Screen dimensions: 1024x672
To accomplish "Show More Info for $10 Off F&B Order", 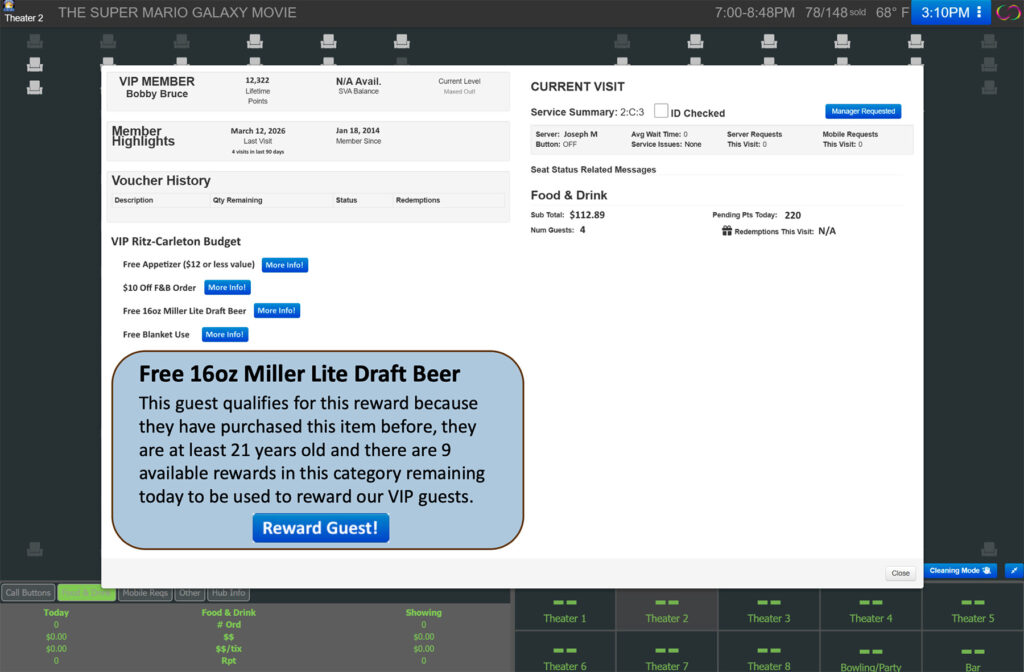I will point(227,288).
